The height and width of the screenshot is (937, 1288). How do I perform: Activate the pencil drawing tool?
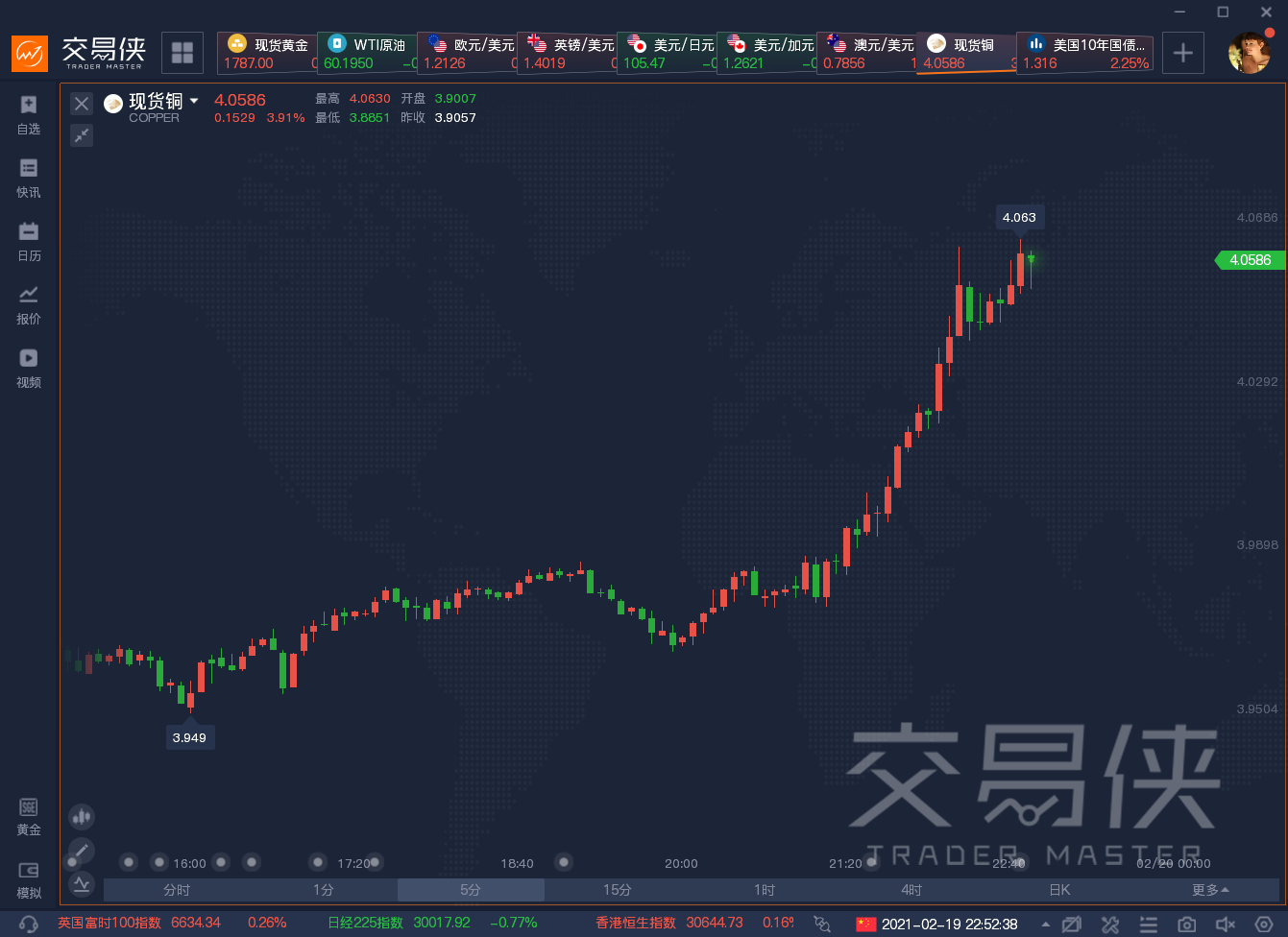click(82, 850)
